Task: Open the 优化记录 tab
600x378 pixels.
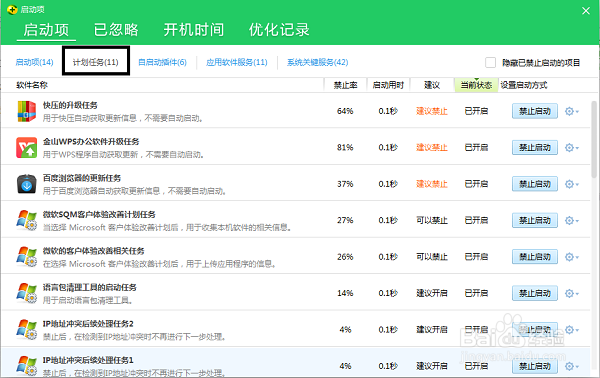Action: coord(279,30)
